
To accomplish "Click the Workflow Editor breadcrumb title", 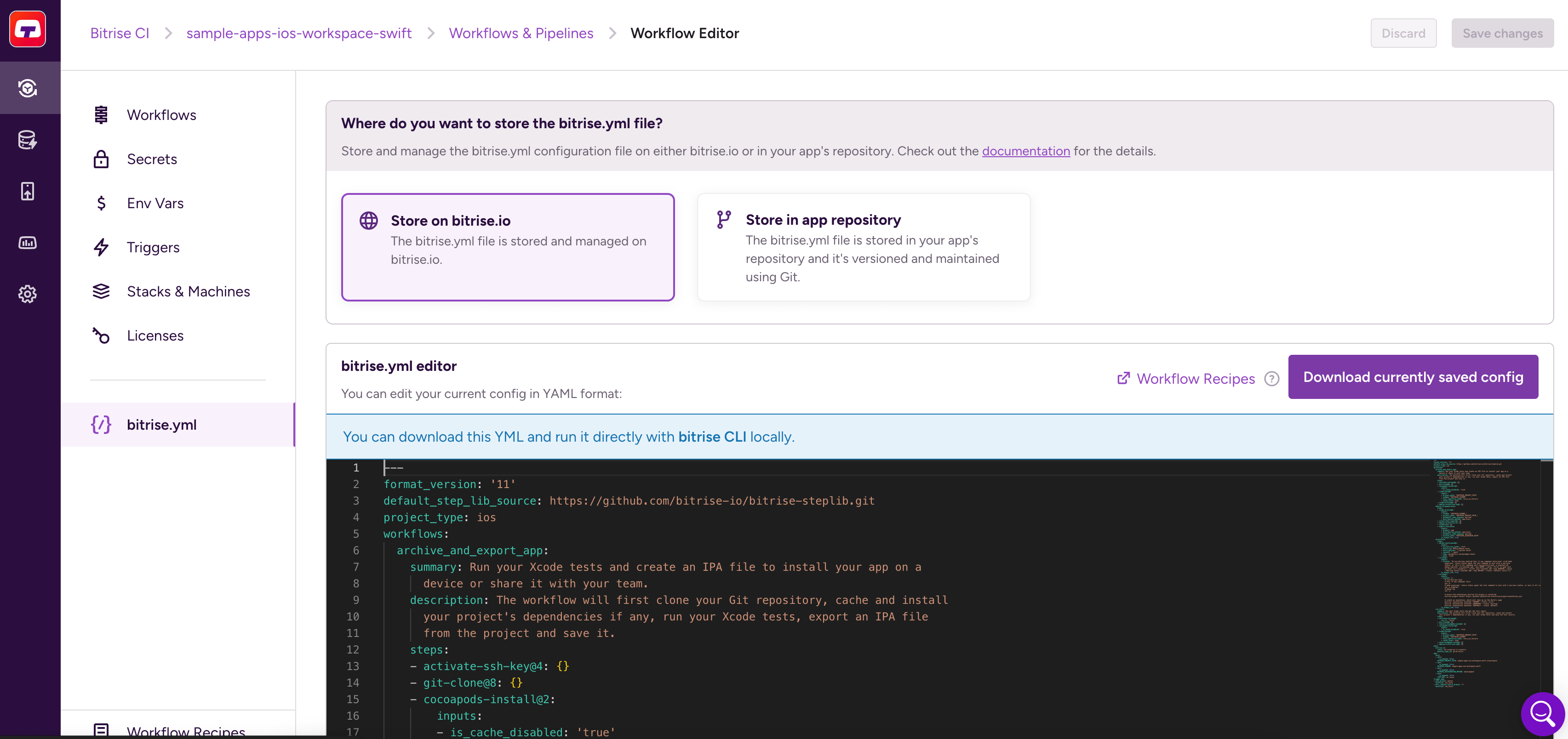I will coord(685,33).
